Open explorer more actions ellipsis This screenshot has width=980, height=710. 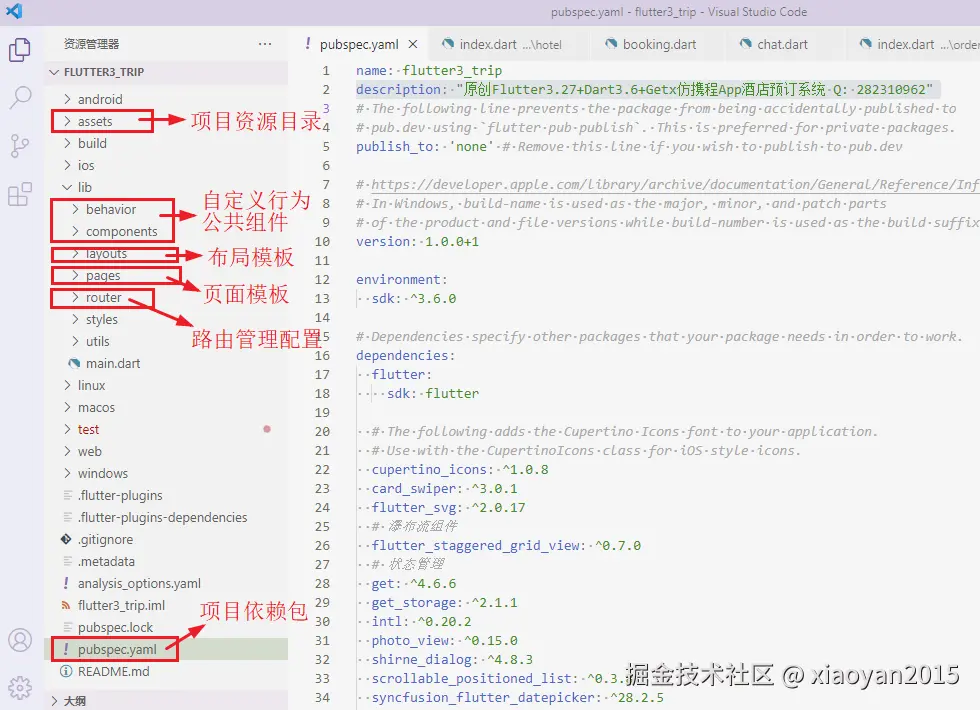point(265,44)
